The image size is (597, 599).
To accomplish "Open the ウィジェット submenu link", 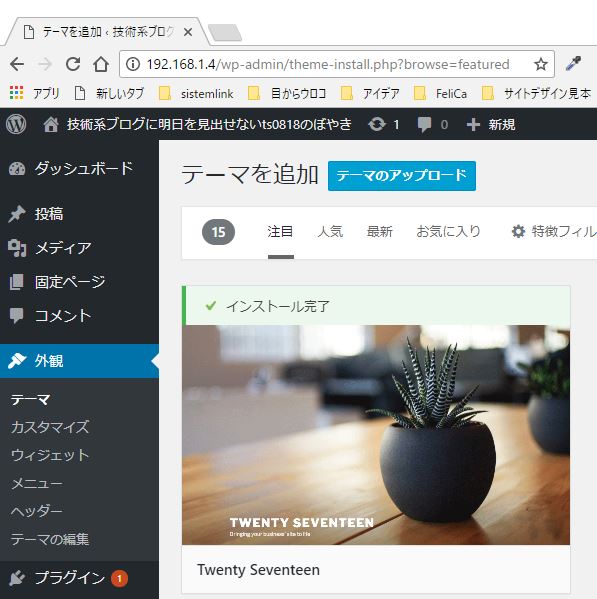I will (50, 455).
